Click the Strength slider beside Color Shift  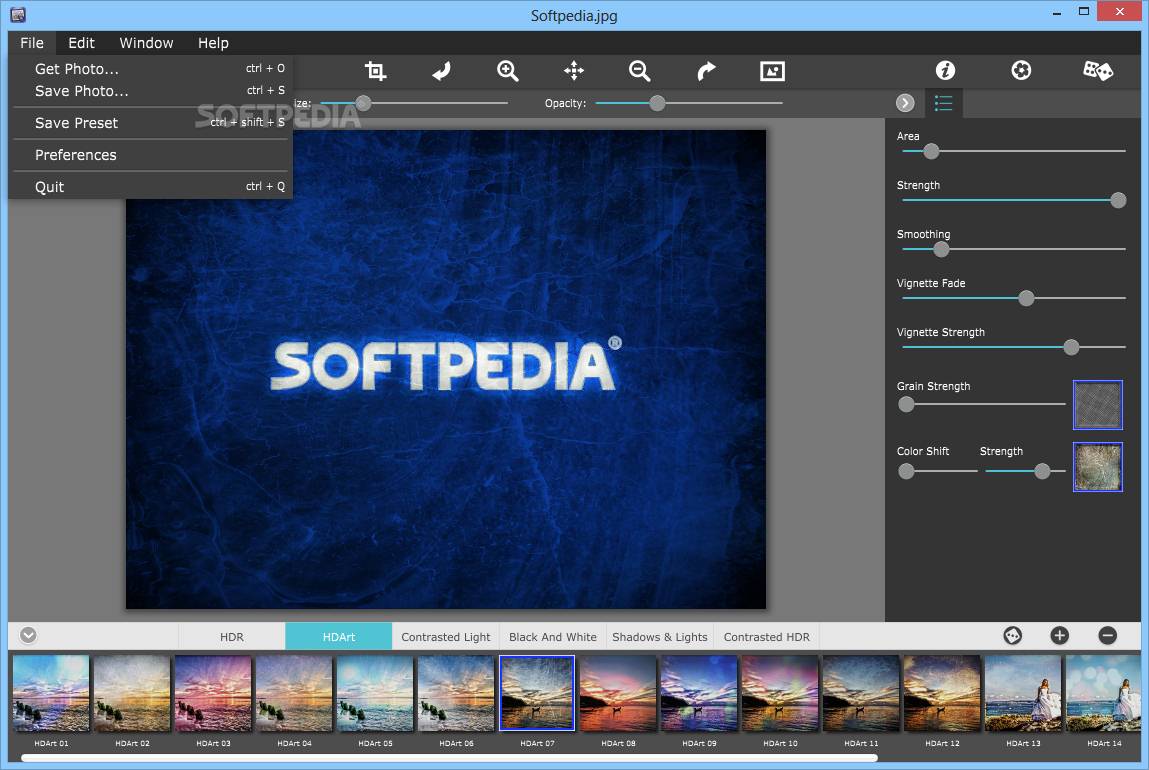pos(1042,471)
